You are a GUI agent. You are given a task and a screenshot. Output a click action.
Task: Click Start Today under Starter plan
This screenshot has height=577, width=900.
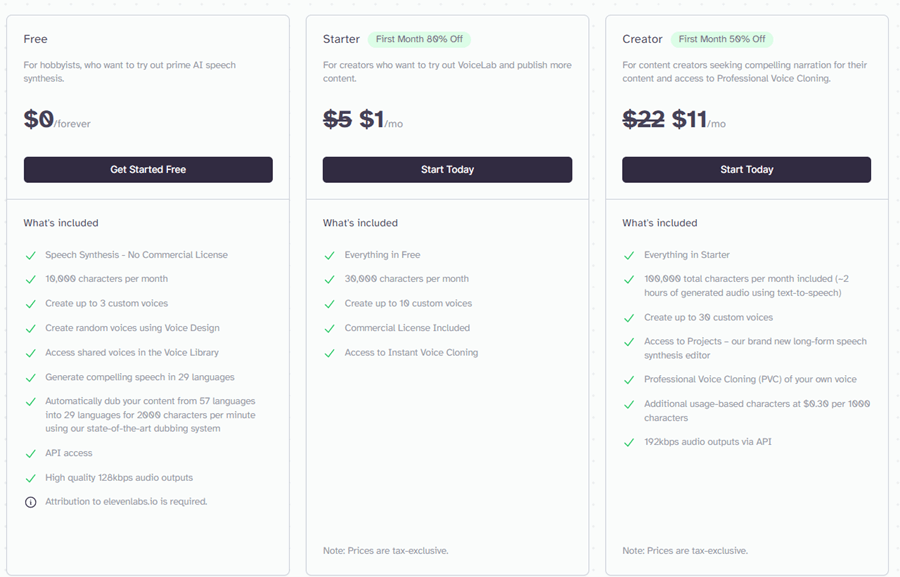[447, 169]
